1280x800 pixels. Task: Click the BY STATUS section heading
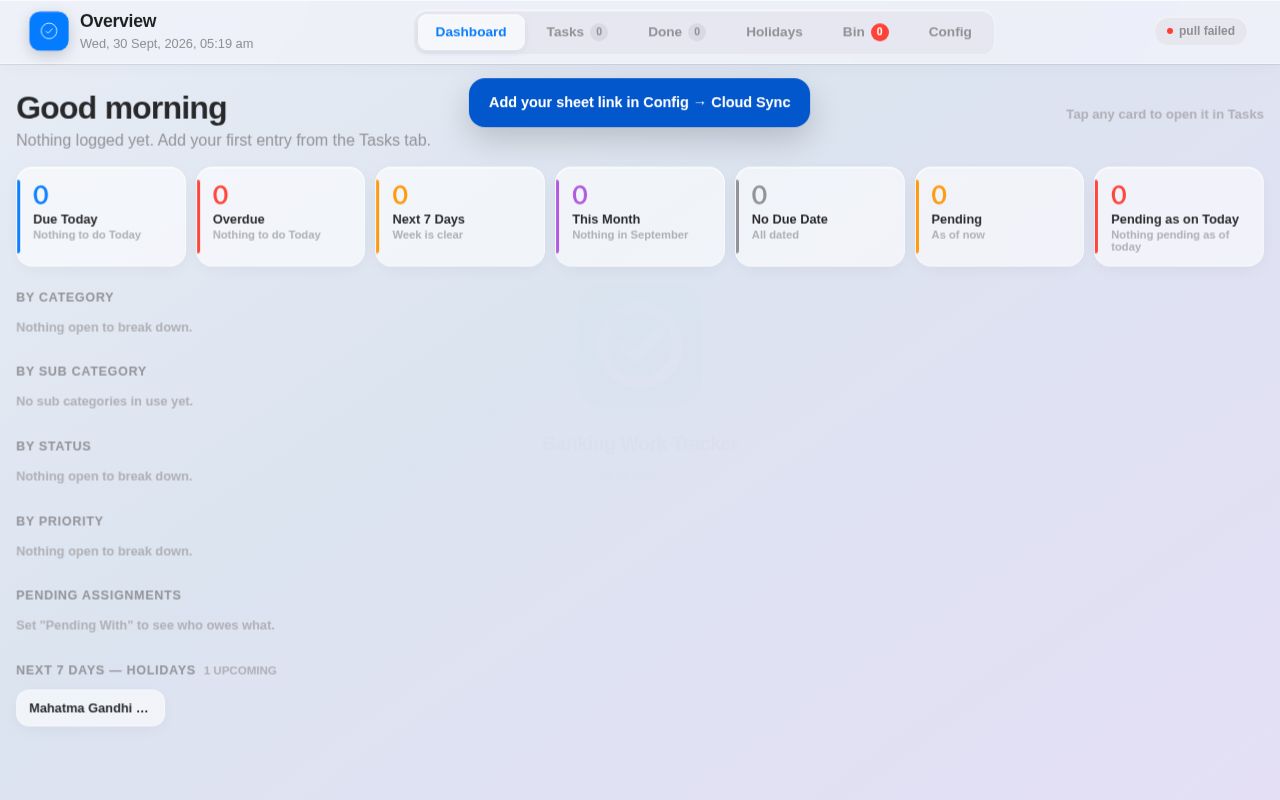[x=53, y=446]
